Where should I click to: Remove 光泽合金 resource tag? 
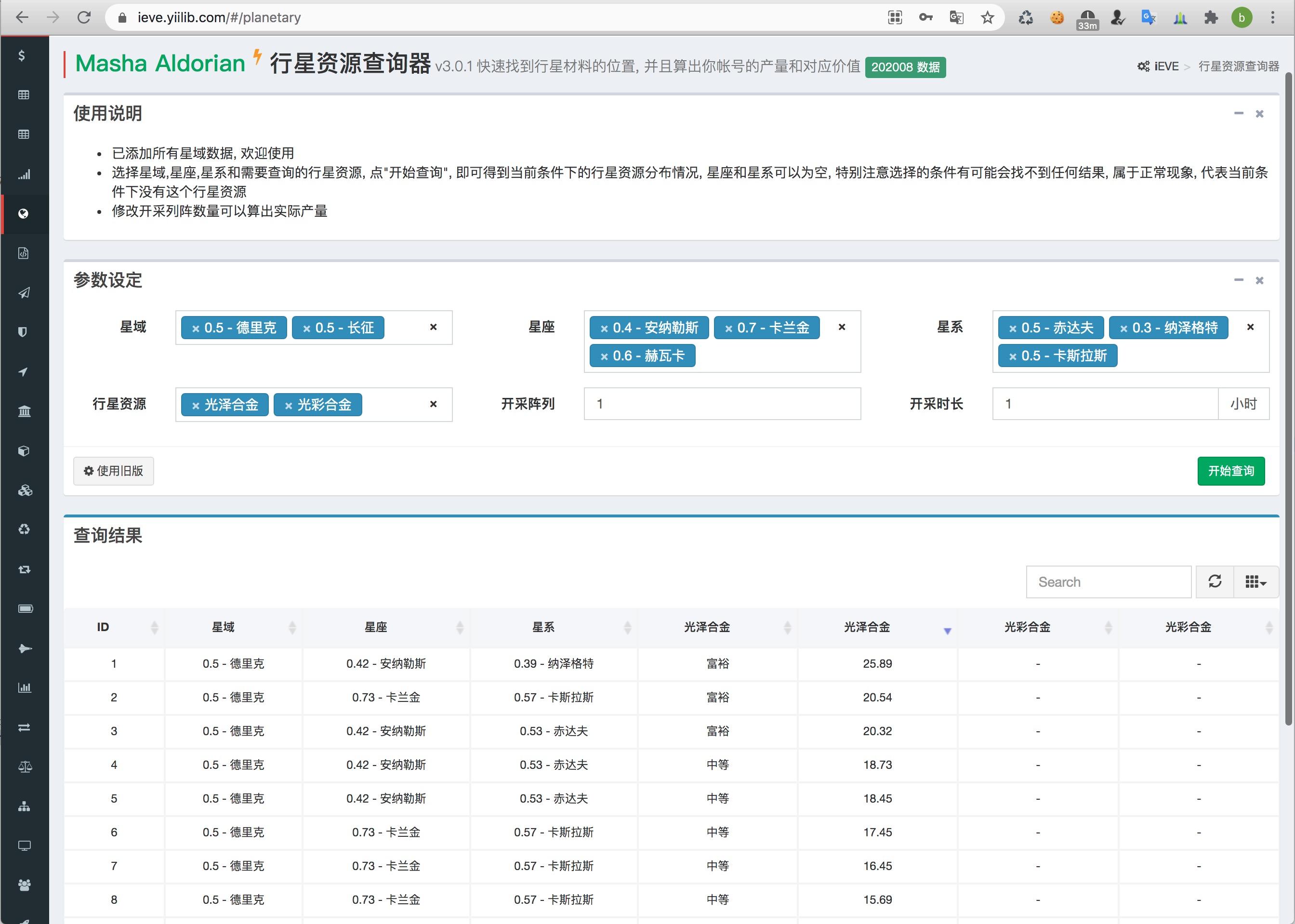195,406
